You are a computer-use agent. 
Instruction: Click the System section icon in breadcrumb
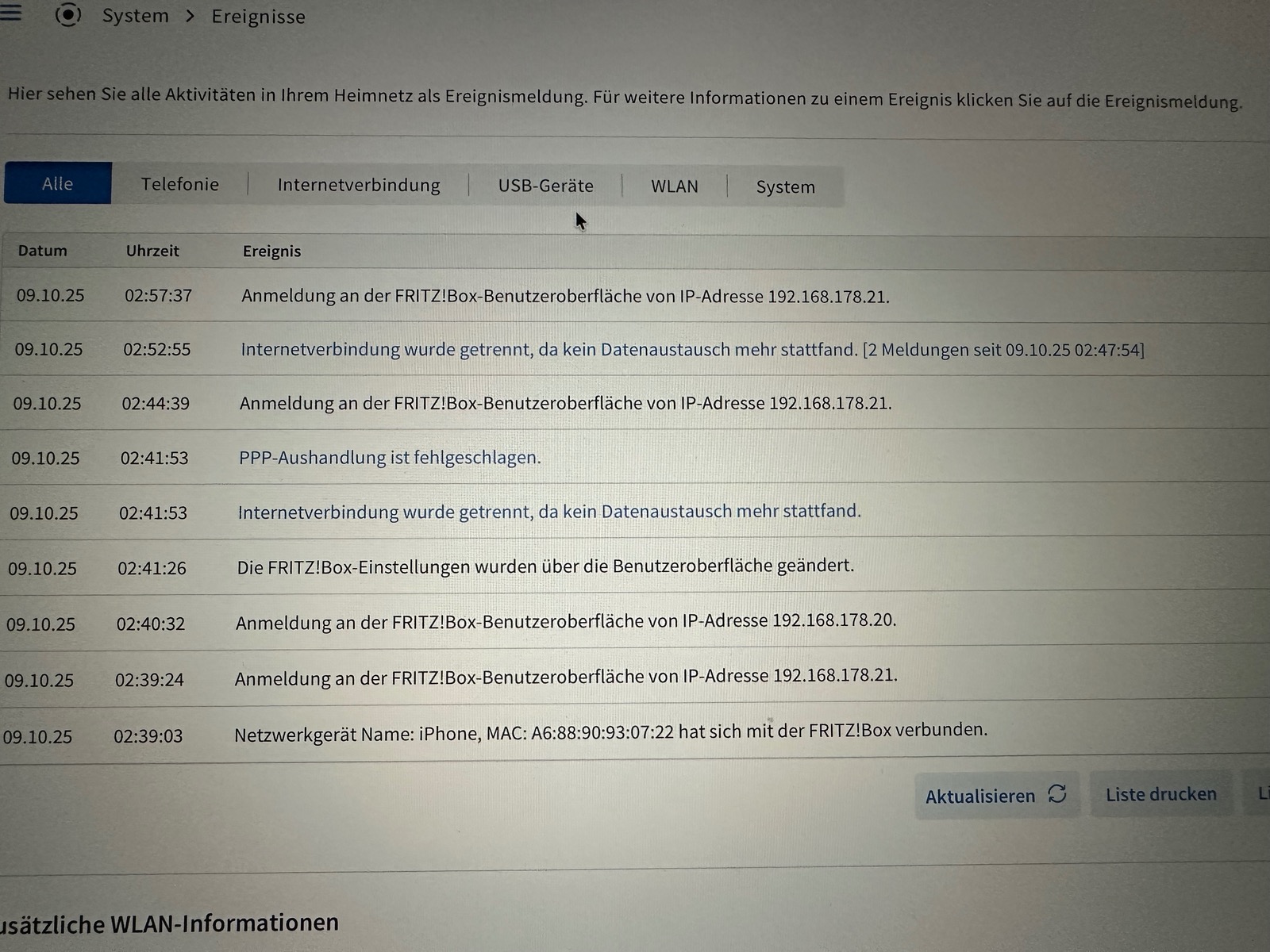[x=68, y=15]
